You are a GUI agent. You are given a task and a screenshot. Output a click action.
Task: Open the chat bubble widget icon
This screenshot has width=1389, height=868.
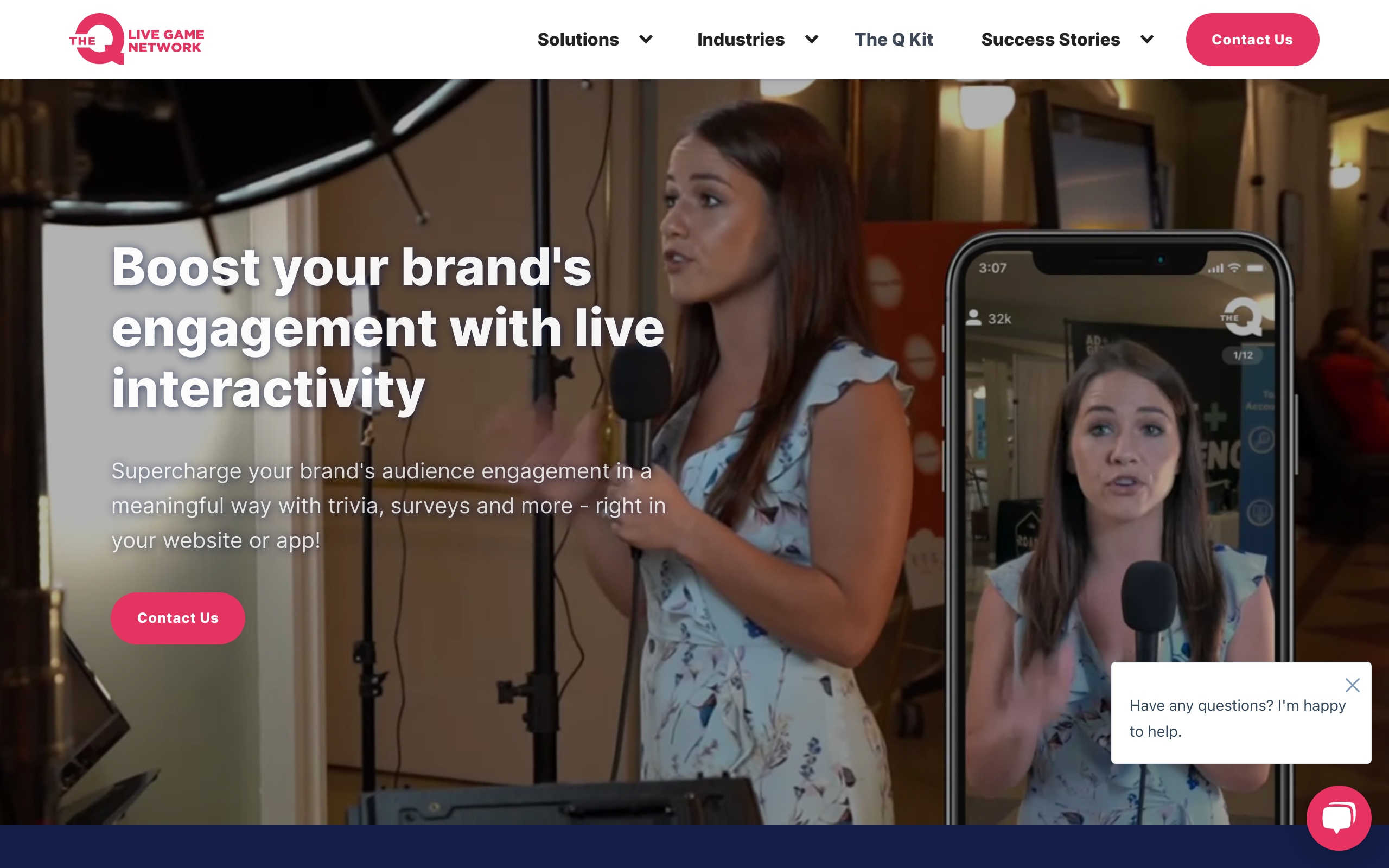click(1338, 817)
